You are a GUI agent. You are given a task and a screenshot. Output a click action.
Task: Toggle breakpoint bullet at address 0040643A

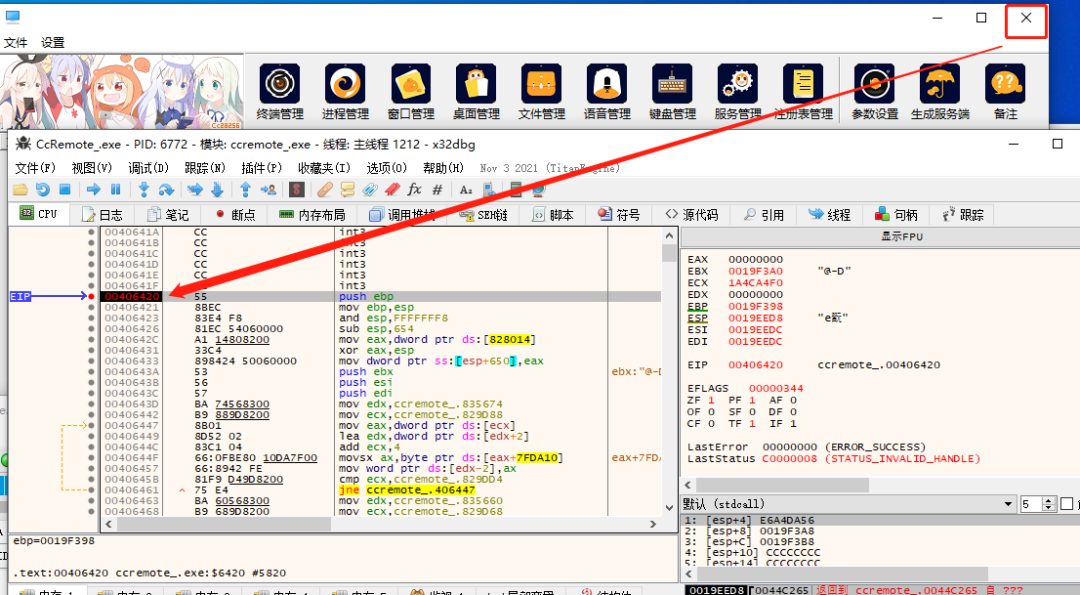[91, 372]
